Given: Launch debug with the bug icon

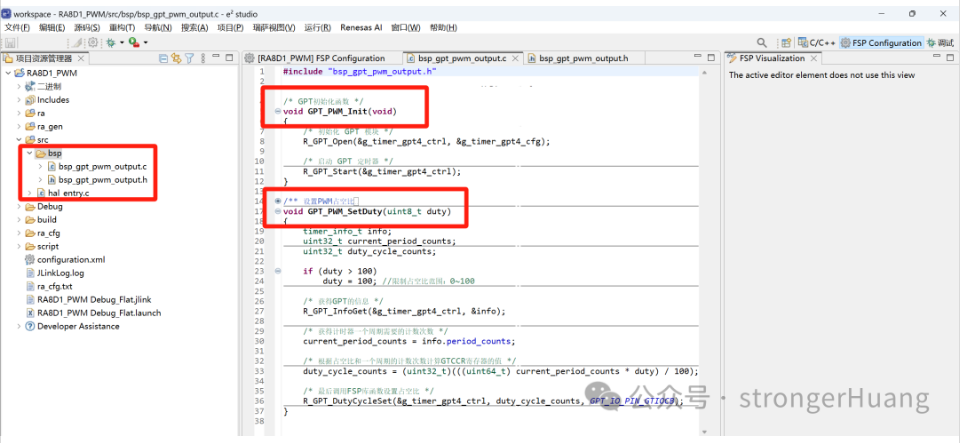Looking at the screenshot, I should [111, 42].
